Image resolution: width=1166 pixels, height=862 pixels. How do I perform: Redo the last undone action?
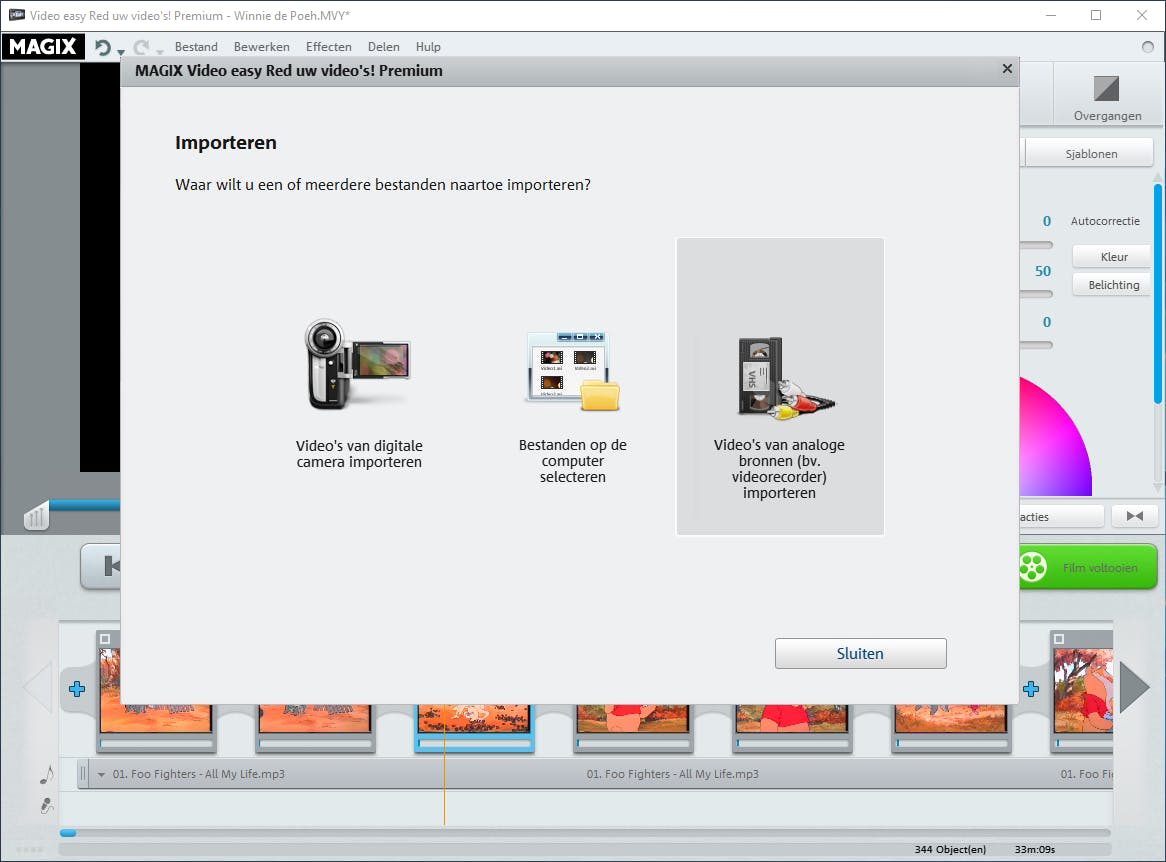[x=141, y=48]
